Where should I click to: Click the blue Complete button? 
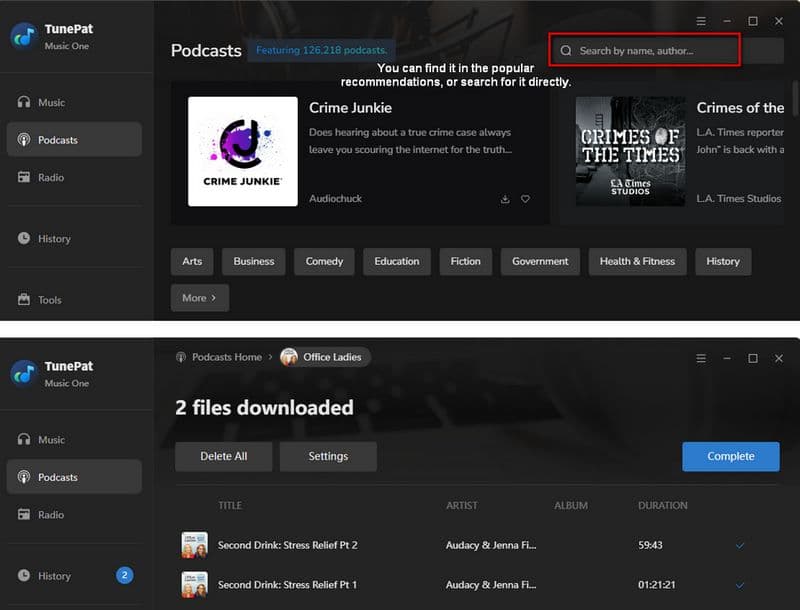(x=731, y=456)
